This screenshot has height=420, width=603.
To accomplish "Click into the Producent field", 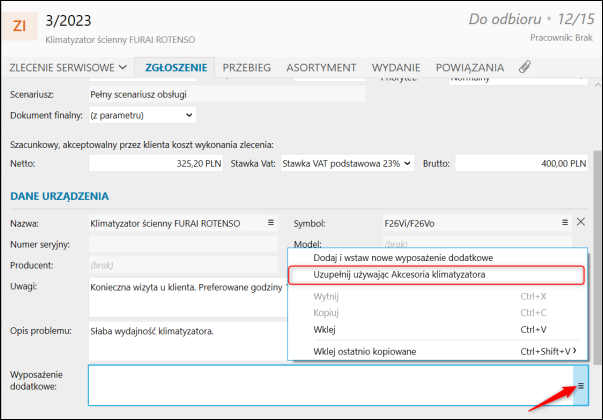I will (x=183, y=265).
